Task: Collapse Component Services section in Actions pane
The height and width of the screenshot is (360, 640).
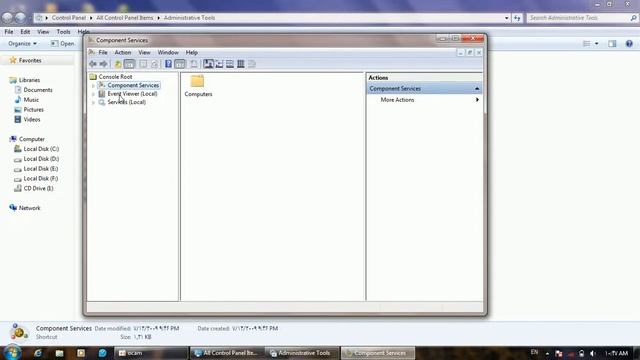Action: [x=477, y=89]
